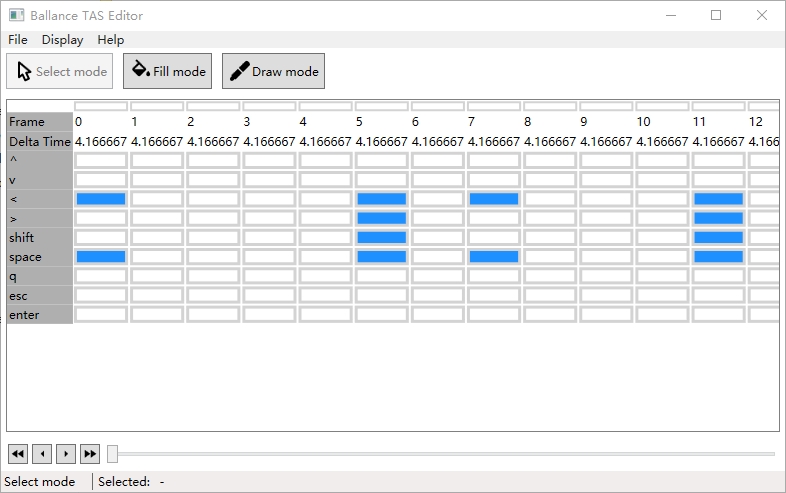Enable the q key cell at frame 2
The width and height of the screenshot is (786, 493).
click(213, 276)
